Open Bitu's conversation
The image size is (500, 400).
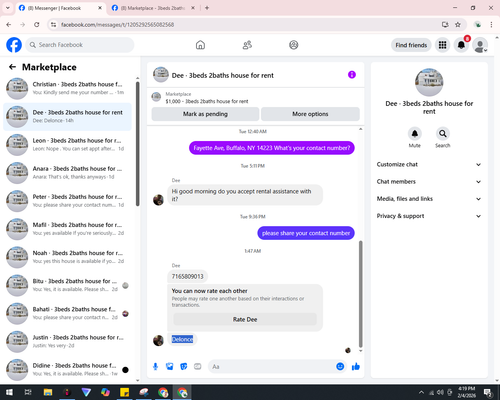tap(67, 285)
